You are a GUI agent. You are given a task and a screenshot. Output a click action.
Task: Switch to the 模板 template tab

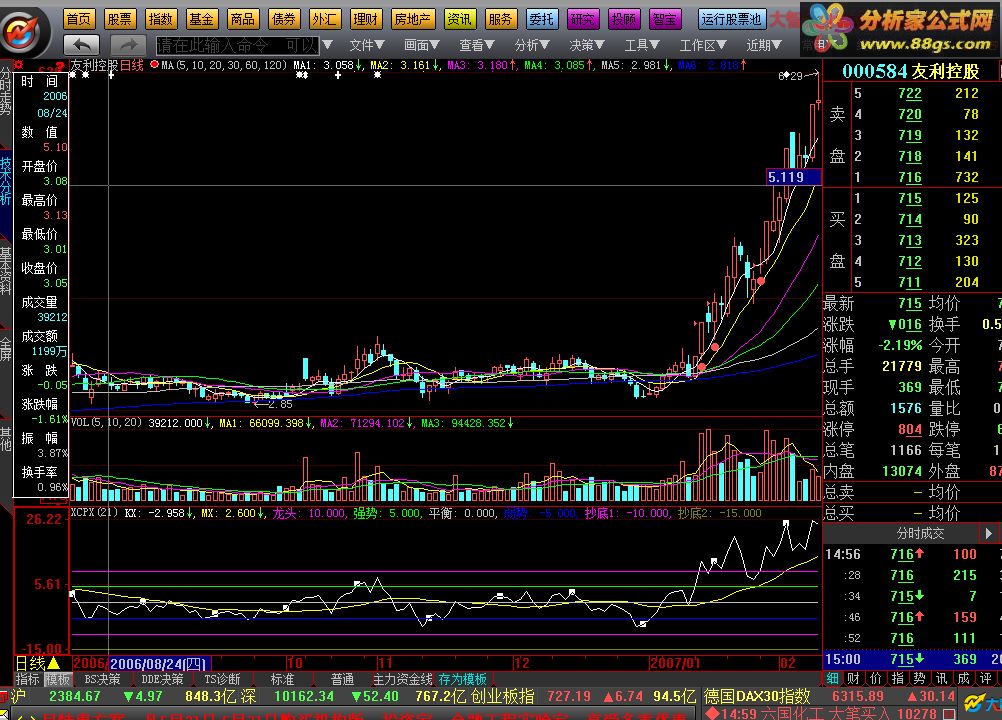pos(57,679)
